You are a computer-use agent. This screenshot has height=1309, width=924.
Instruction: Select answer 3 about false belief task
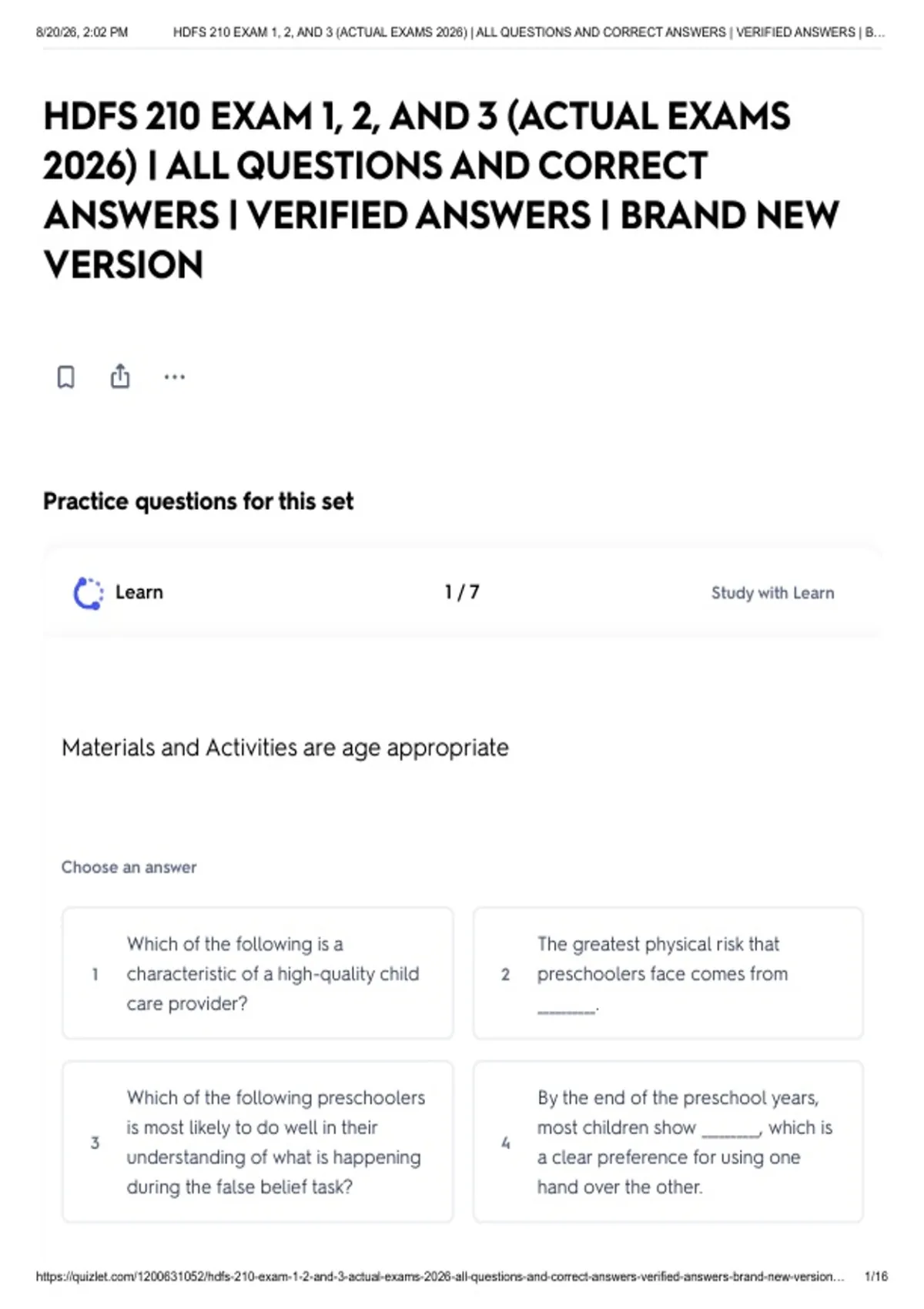258,1142
